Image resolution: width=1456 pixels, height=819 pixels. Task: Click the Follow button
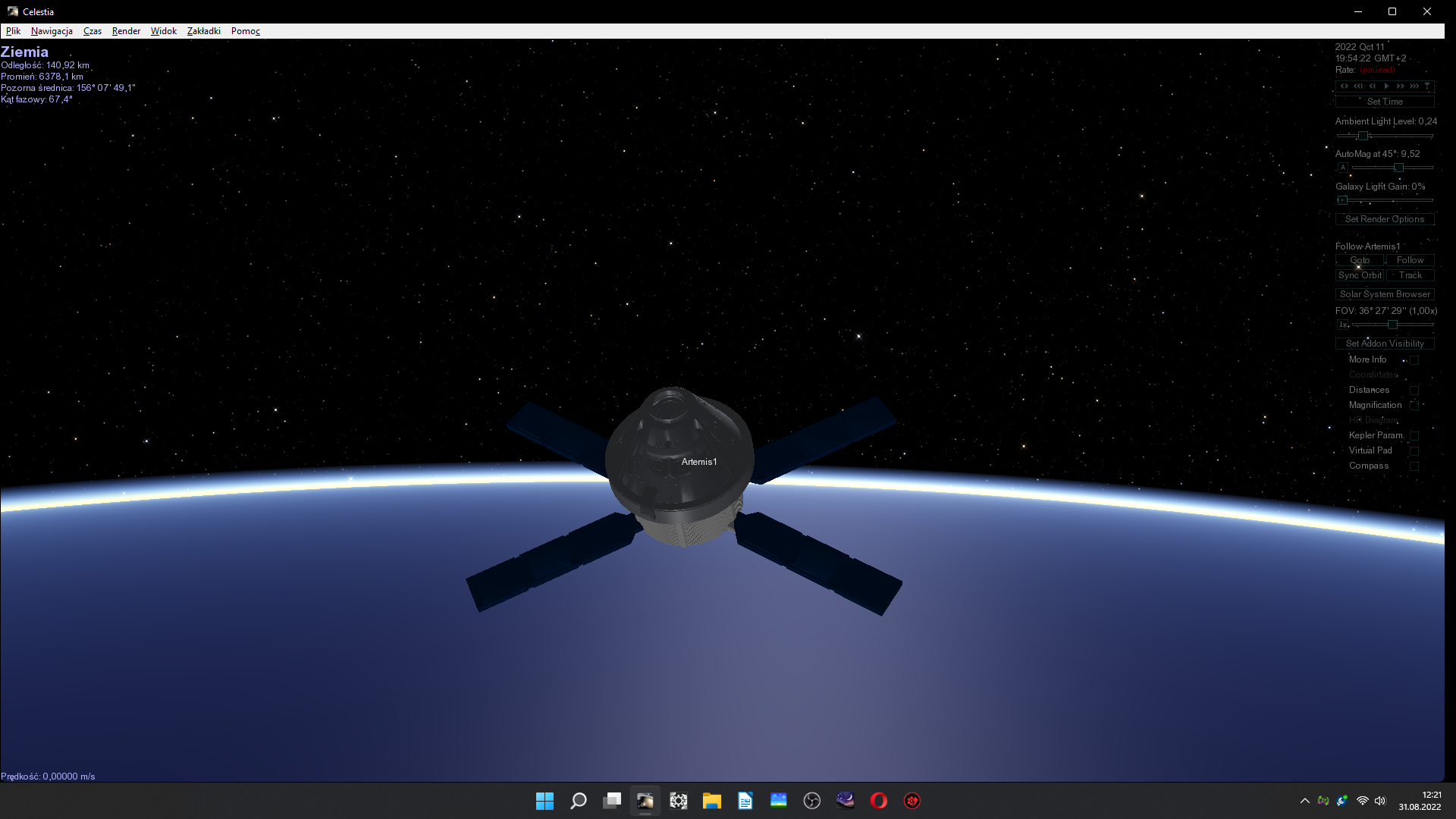point(1410,260)
